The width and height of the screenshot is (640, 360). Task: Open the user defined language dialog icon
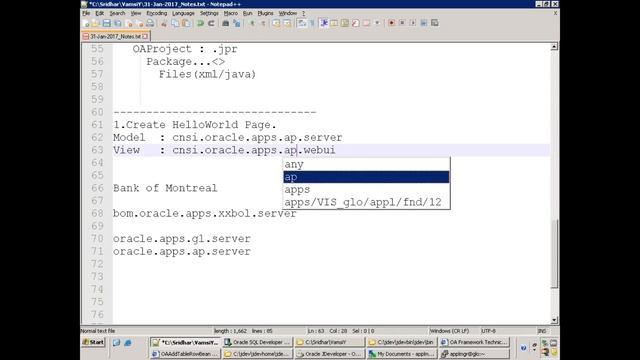[334, 23]
